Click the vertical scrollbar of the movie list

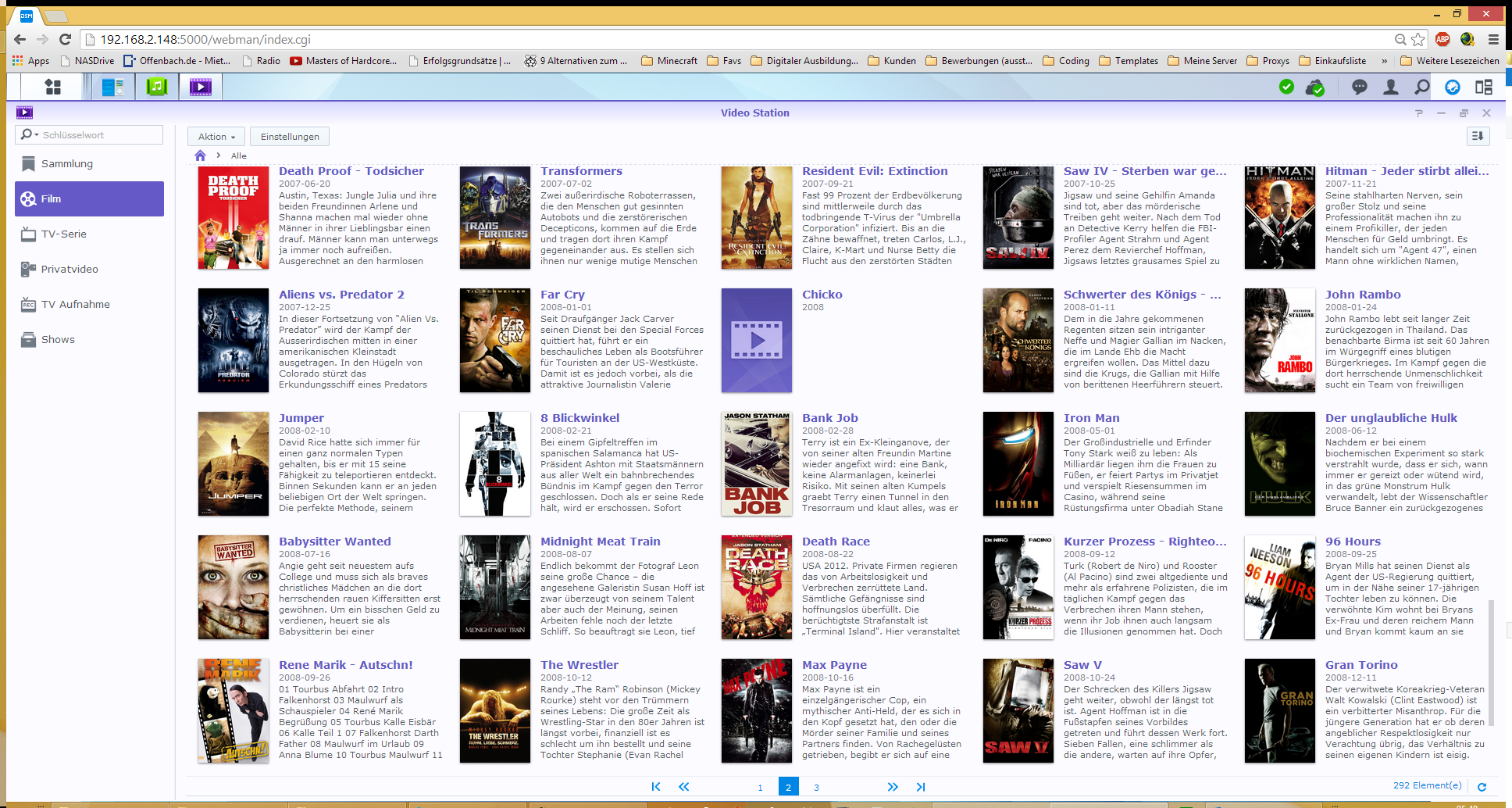tap(1491, 663)
